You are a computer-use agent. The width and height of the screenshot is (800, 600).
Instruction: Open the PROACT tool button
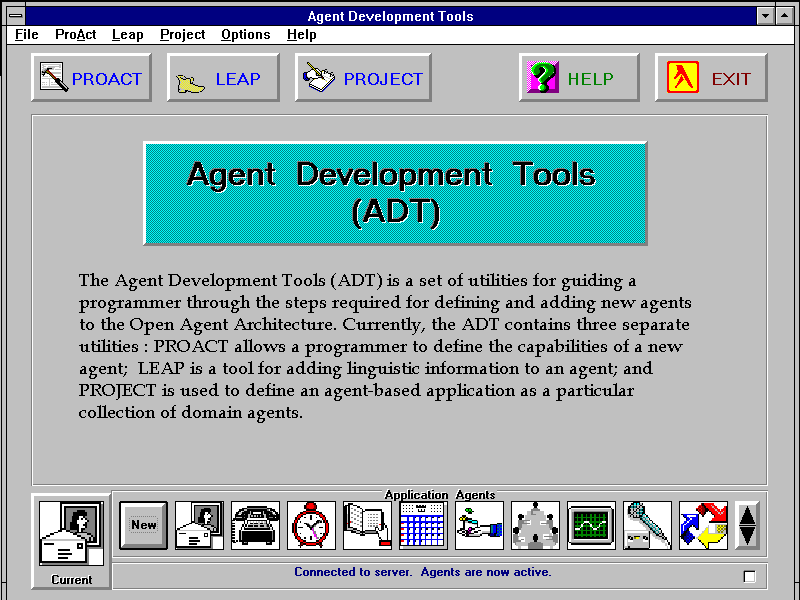[x=91, y=78]
